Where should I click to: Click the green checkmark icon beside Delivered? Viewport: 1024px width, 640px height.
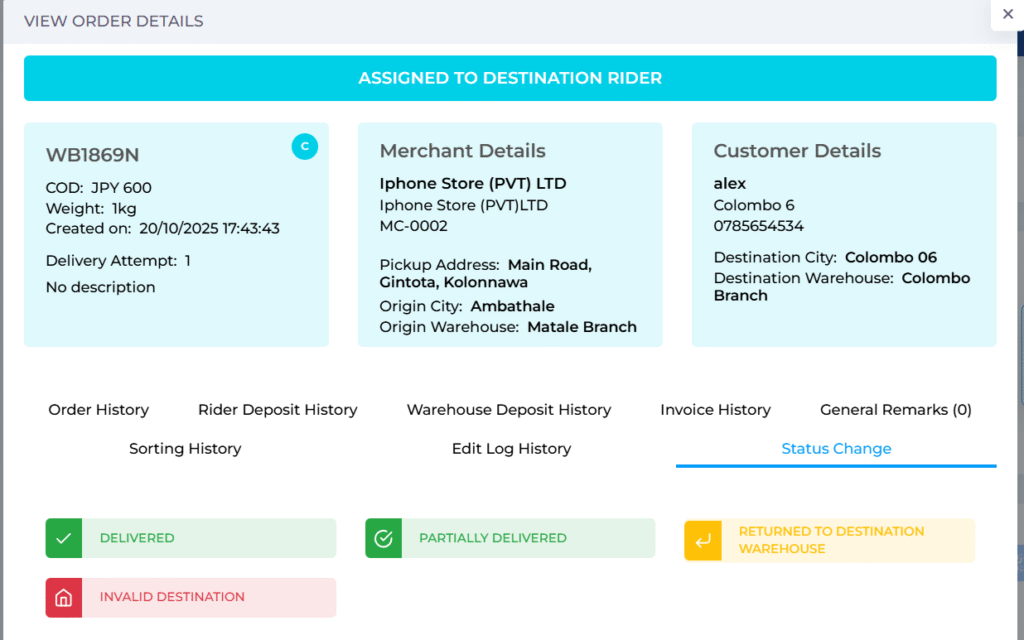coord(63,538)
